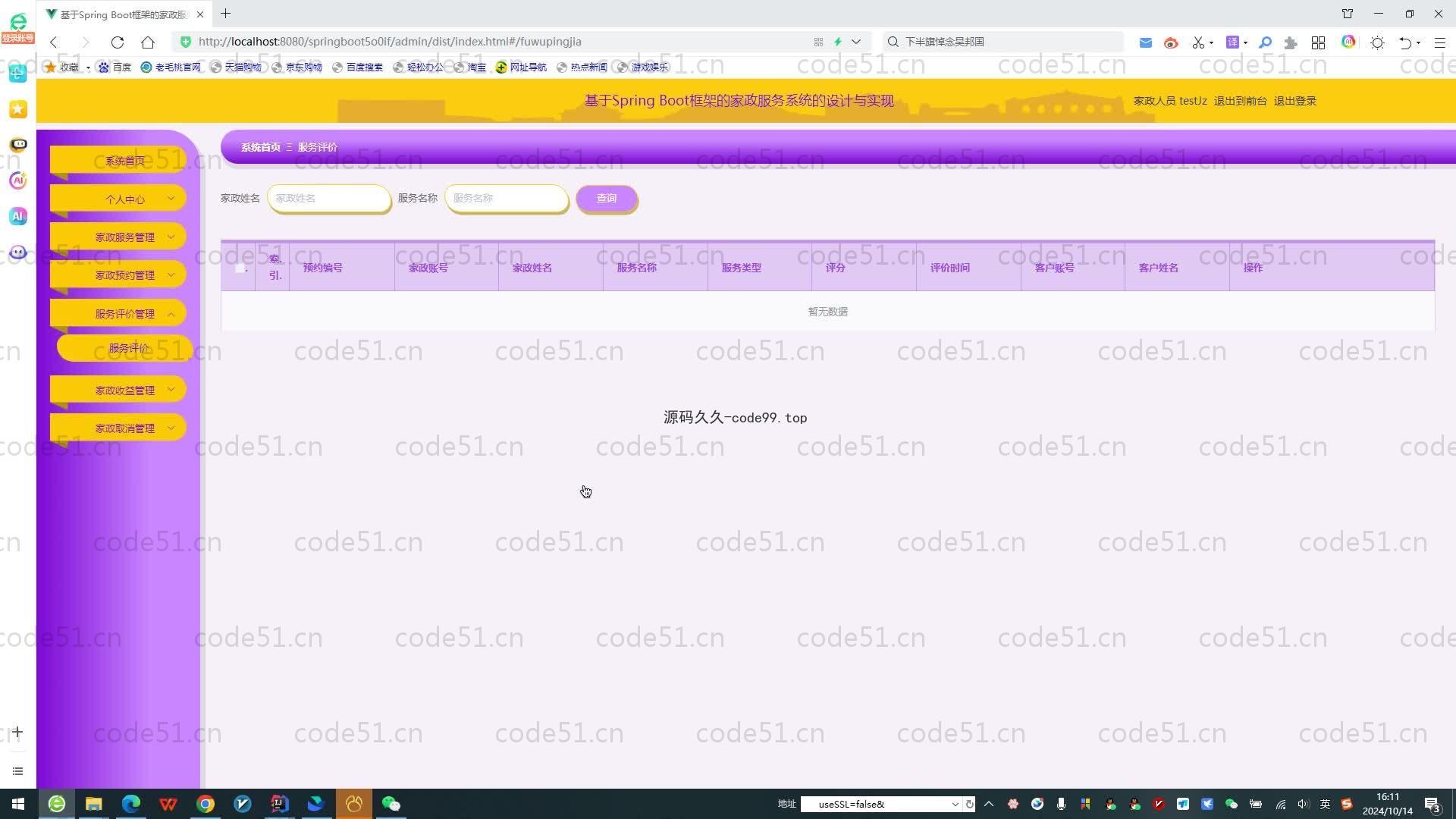Click the scissors screenshot tool
The image size is (1456, 819).
click(1198, 42)
